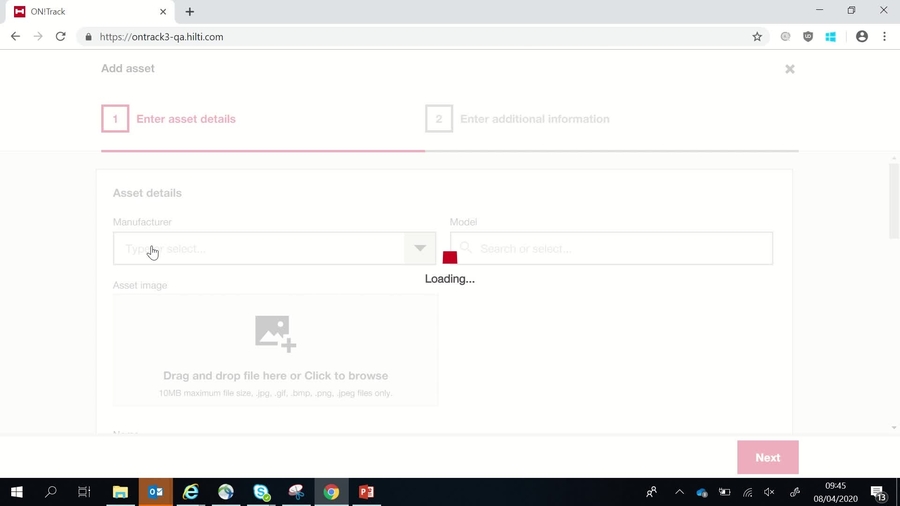
Task: Open Windows taskbar search
Action: (51, 492)
